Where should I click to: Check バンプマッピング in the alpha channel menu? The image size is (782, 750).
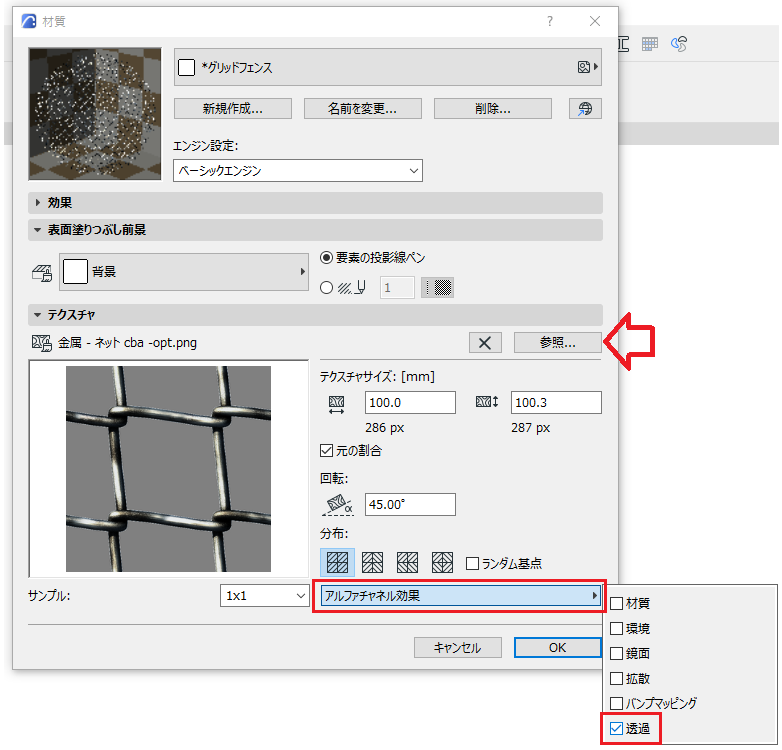[x=616, y=703]
